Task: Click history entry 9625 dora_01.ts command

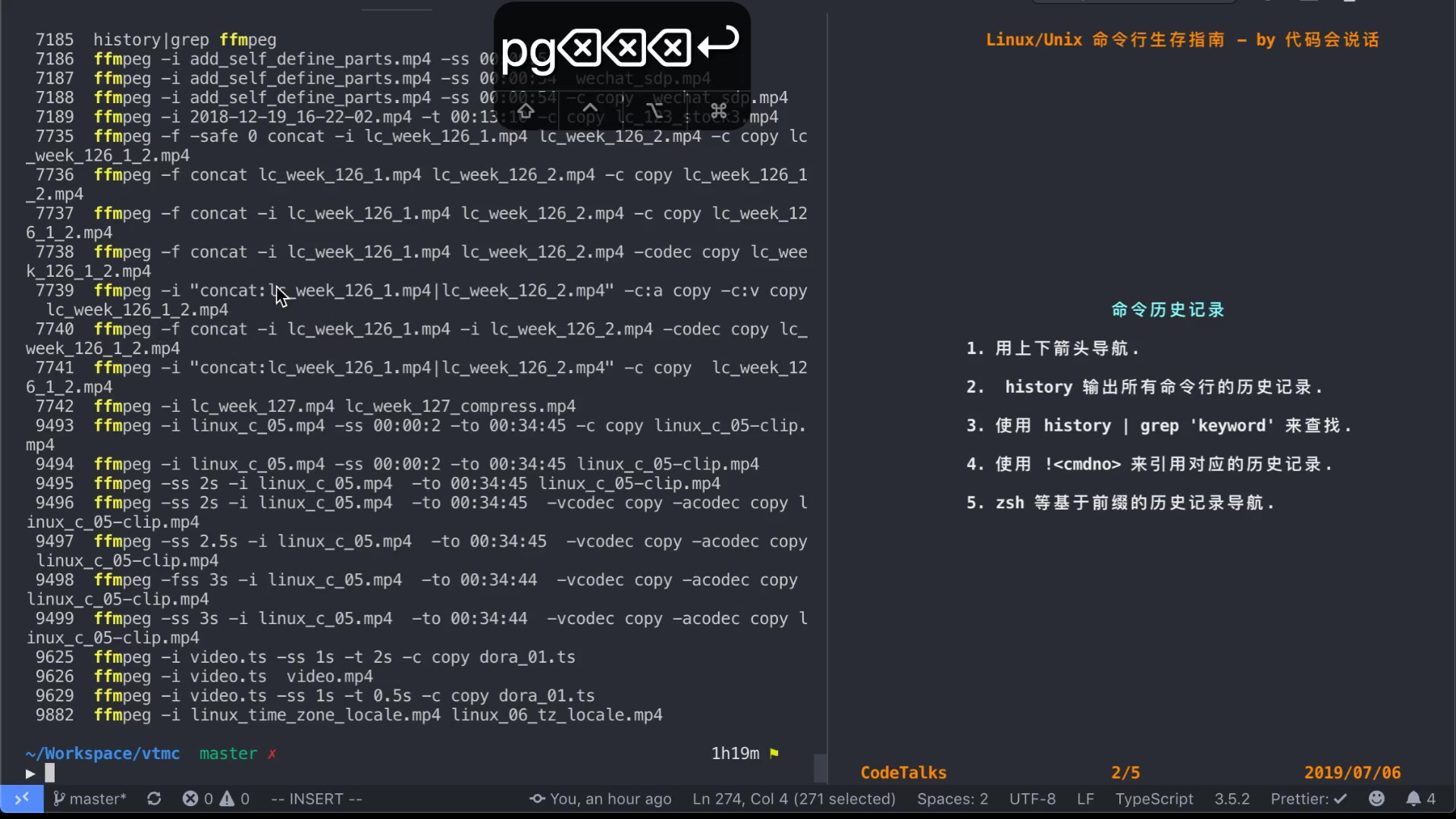Action: click(x=305, y=657)
